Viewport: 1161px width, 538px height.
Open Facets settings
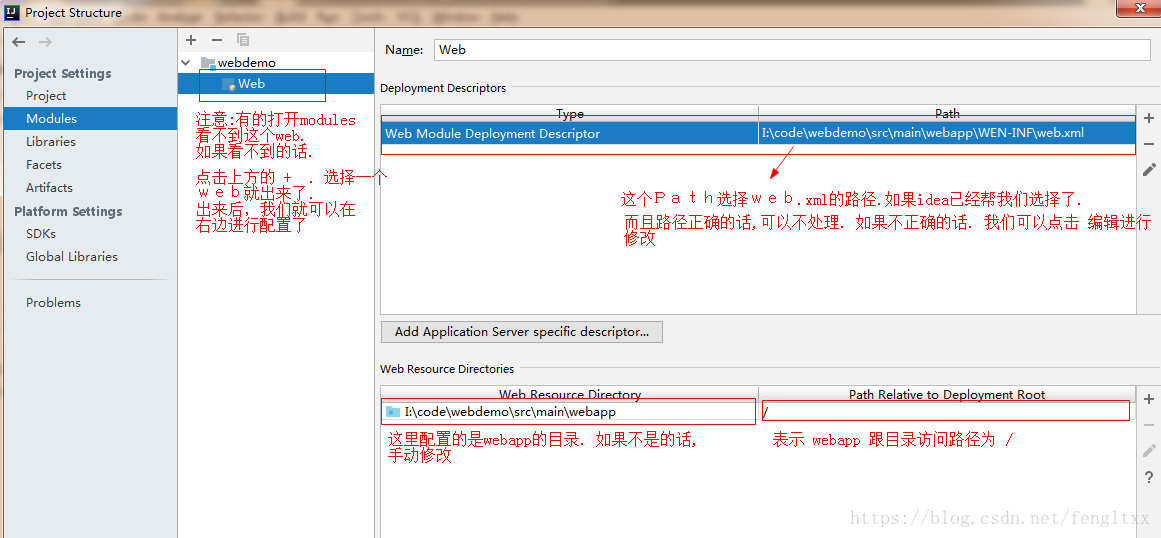[44, 164]
